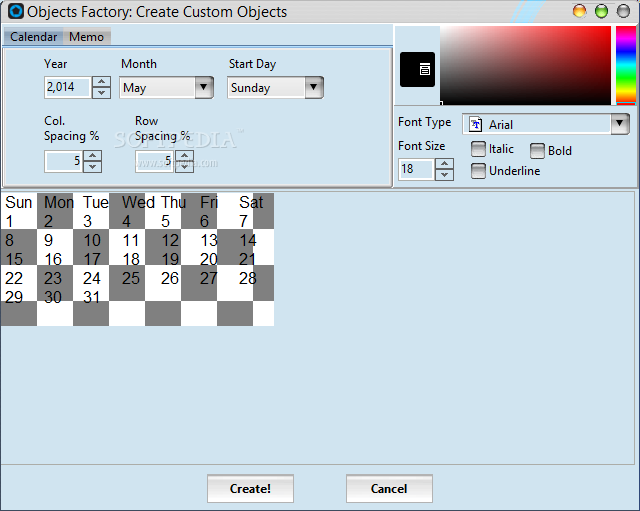Click the Cancel button
The image size is (640, 511).
[x=389, y=489]
